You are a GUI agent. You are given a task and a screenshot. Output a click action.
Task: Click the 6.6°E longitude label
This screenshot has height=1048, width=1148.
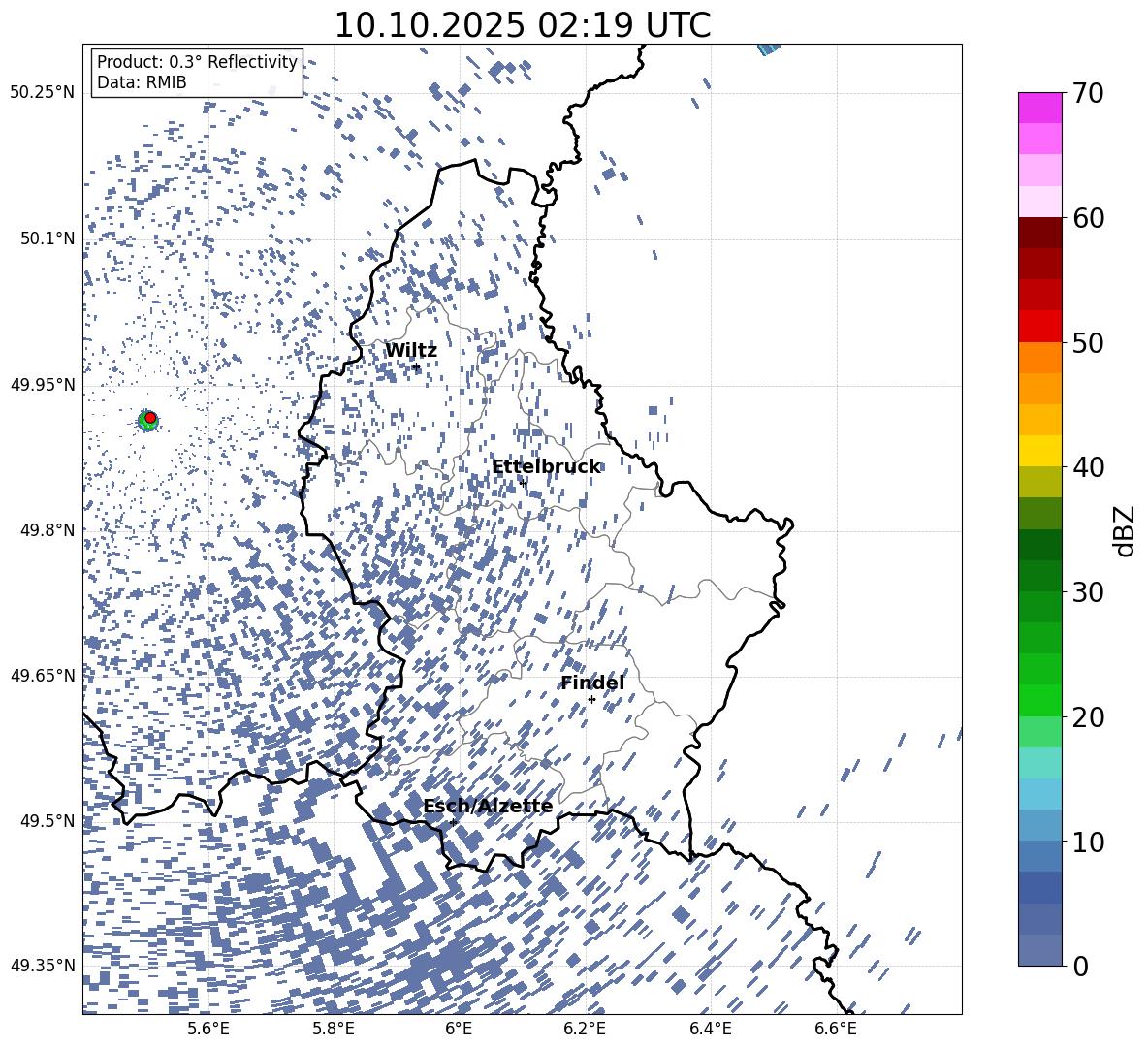[x=836, y=1030]
